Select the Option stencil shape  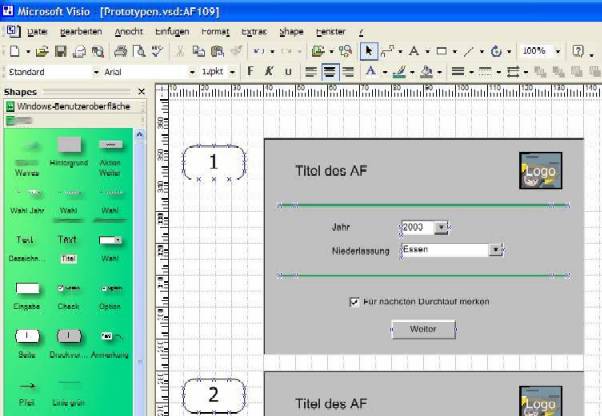coord(110,295)
